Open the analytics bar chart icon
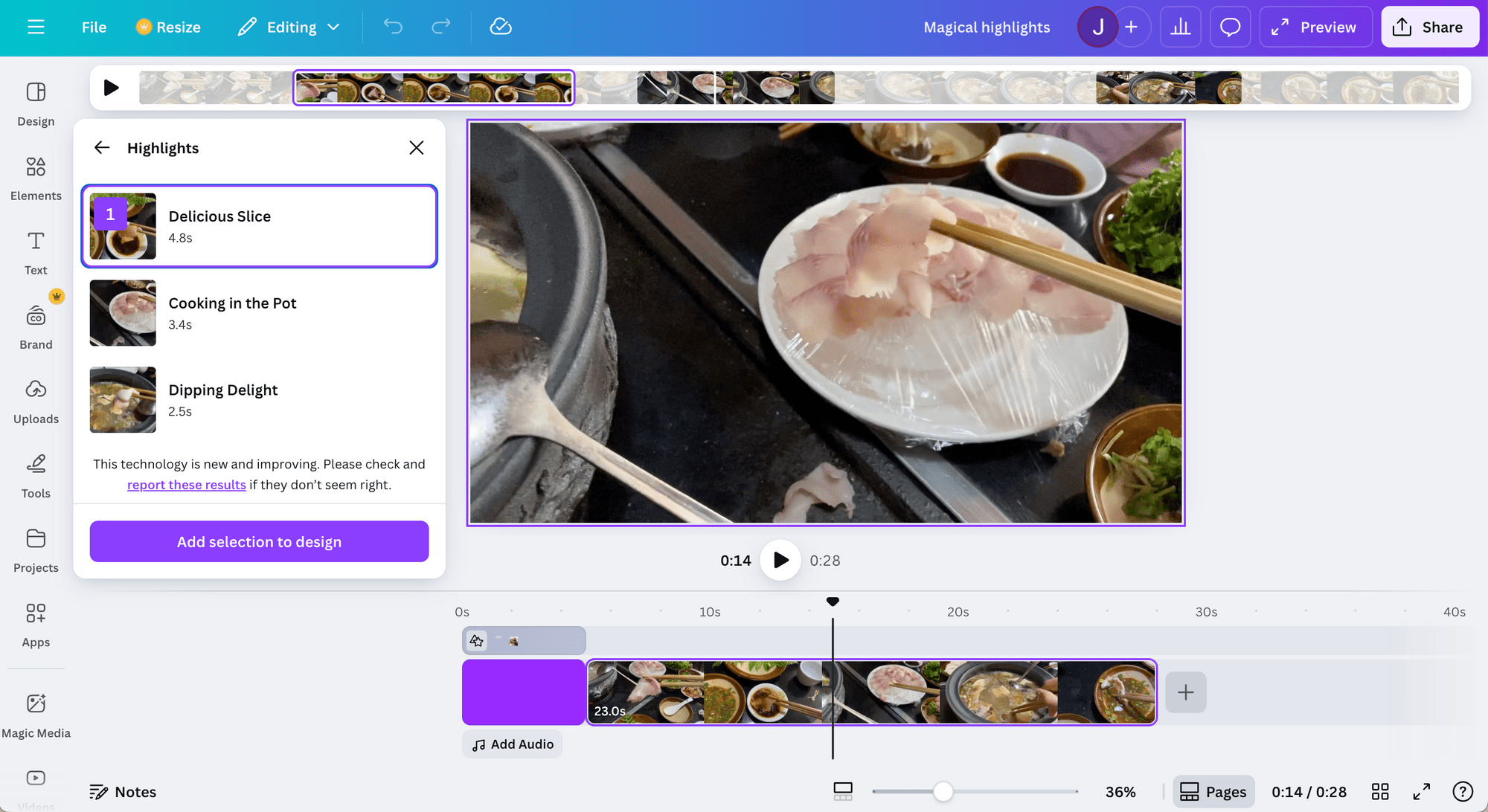 (1181, 27)
